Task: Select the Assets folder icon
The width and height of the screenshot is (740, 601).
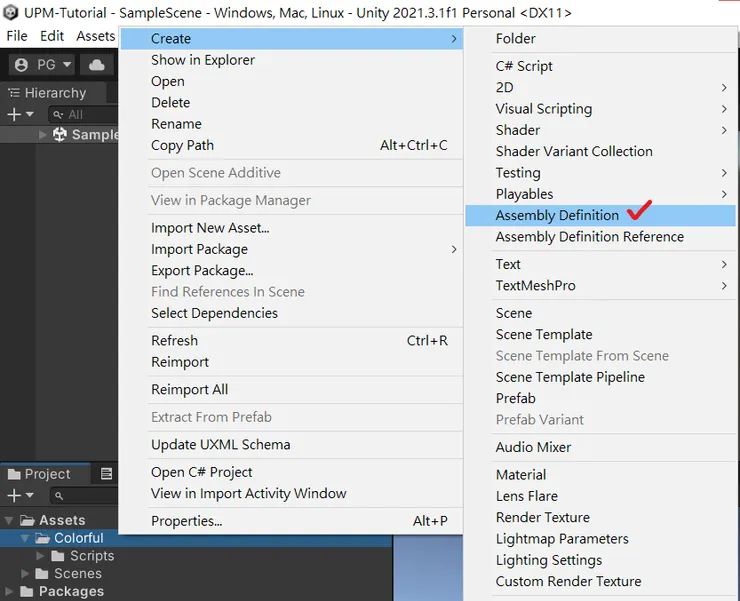Action: tap(27, 520)
